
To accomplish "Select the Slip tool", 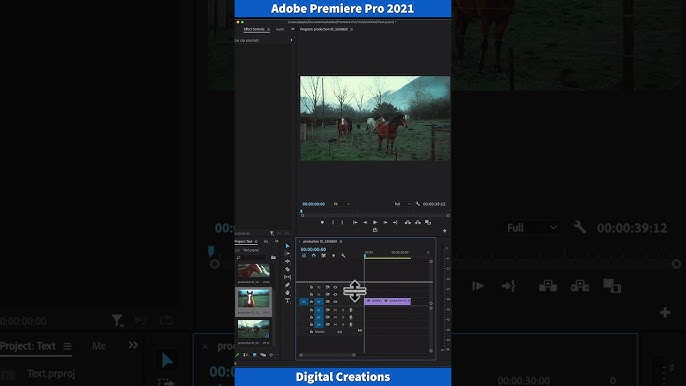I will pyautogui.click(x=287, y=277).
